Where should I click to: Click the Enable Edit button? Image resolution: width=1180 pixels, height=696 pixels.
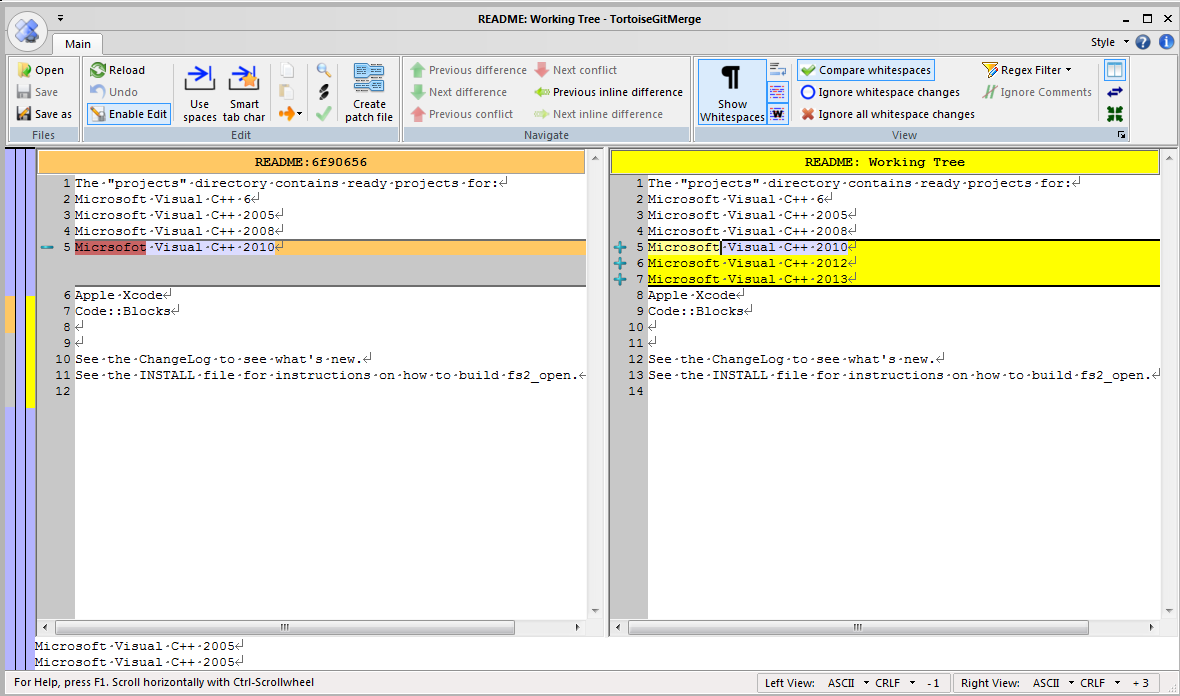128,114
